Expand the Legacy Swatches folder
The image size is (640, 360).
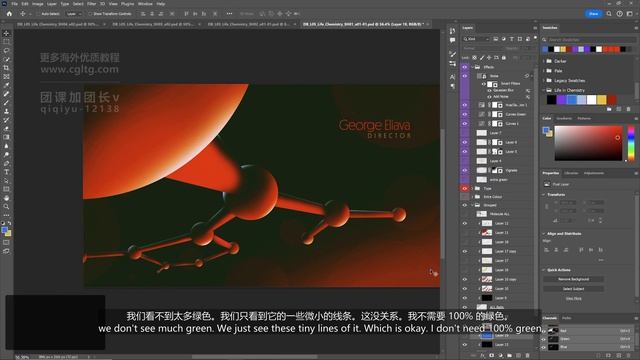click(544, 80)
